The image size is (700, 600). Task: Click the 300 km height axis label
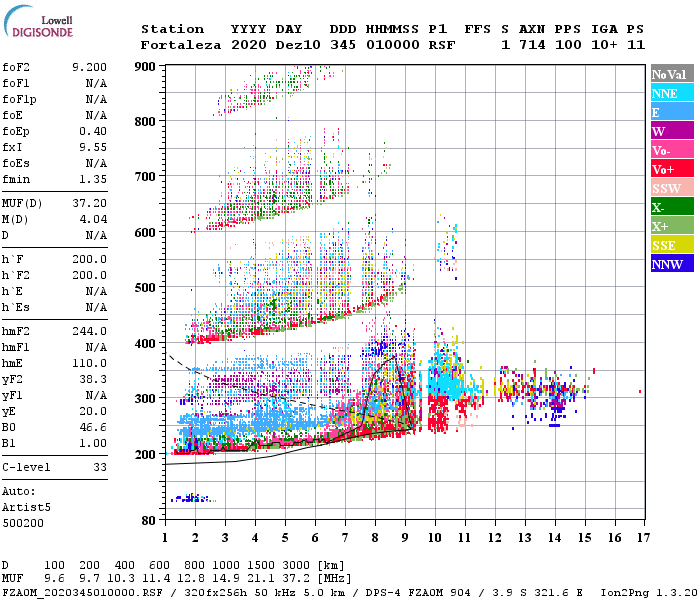tap(145, 398)
